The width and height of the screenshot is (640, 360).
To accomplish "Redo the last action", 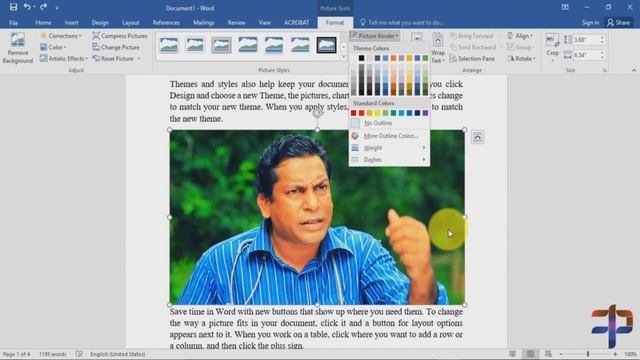I will tap(43, 7).
